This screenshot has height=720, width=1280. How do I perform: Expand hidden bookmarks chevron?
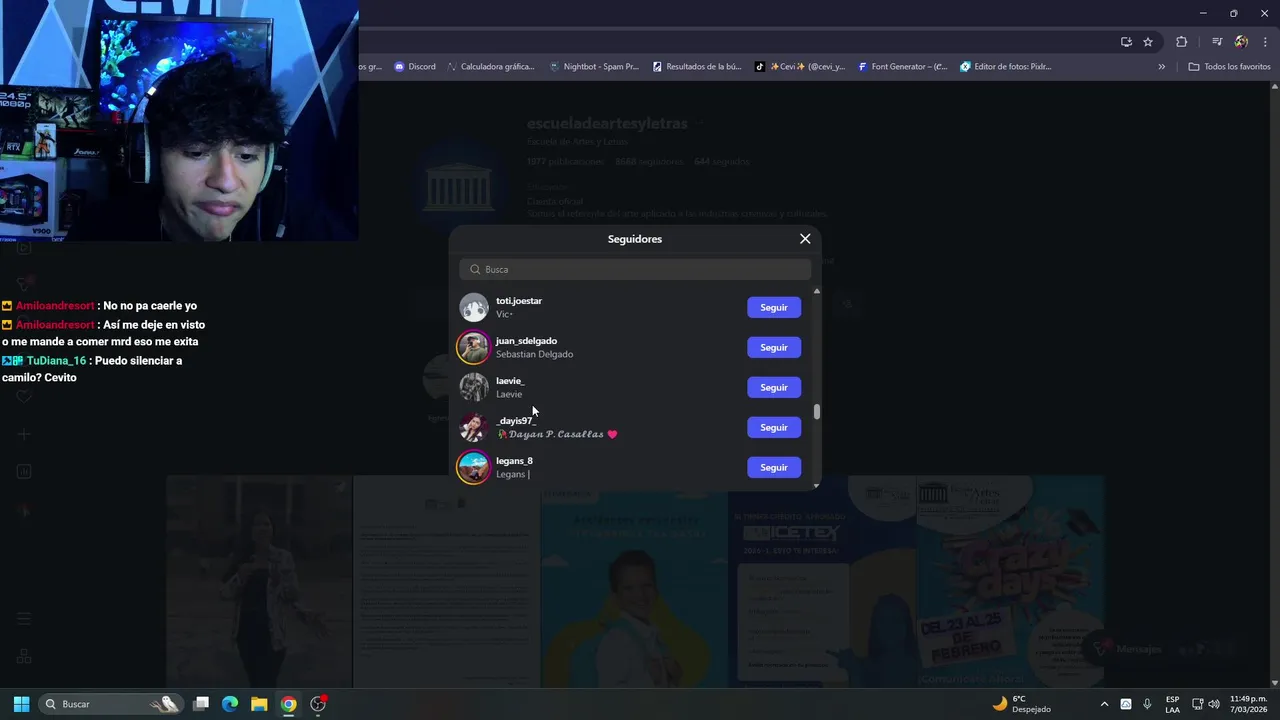[1161, 67]
